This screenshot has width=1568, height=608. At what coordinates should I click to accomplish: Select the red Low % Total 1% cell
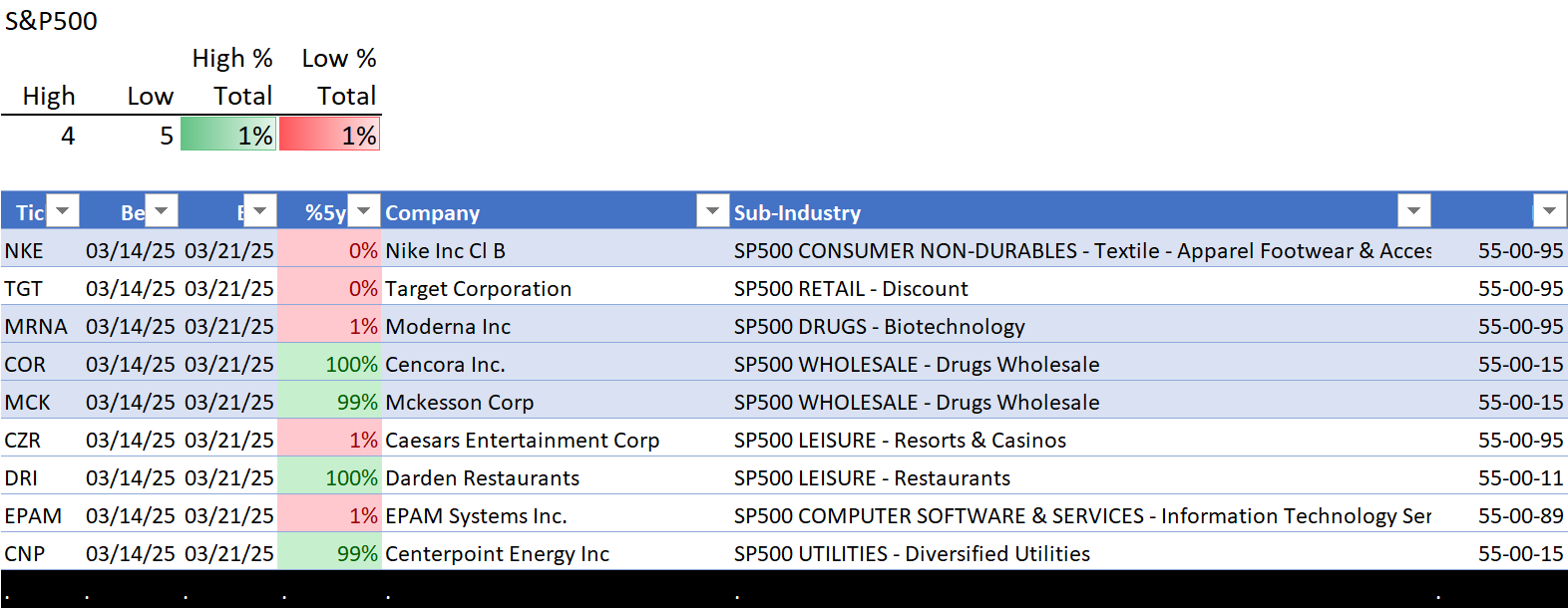tap(330, 136)
